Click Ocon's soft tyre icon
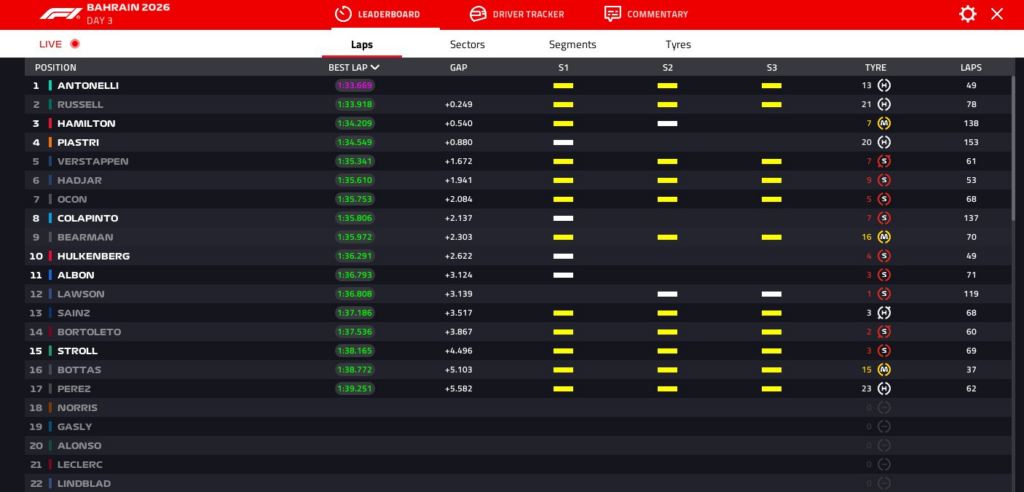1024x492 pixels. click(x=884, y=199)
